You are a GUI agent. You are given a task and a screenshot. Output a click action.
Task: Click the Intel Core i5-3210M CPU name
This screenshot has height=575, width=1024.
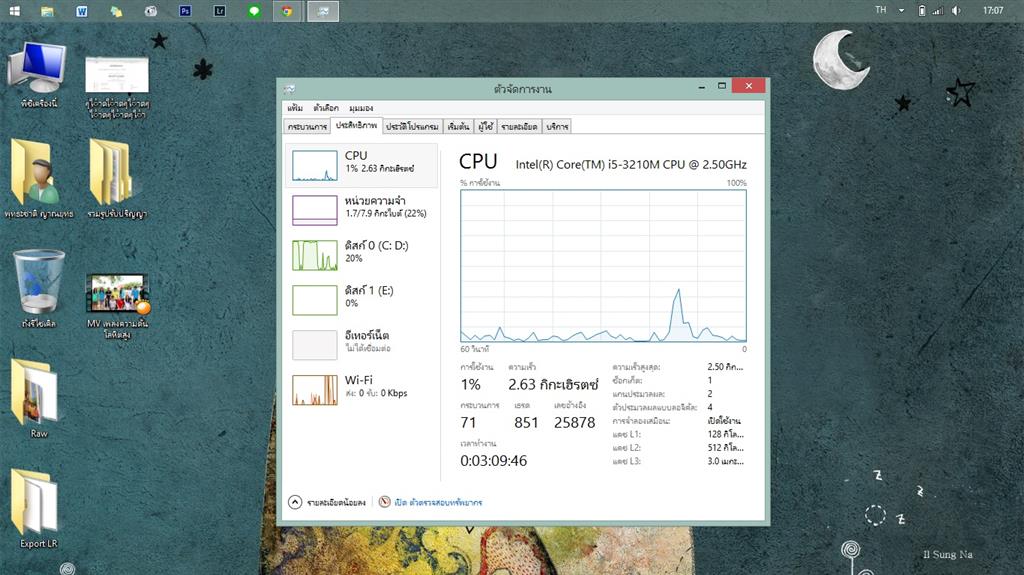coord(631,165)
